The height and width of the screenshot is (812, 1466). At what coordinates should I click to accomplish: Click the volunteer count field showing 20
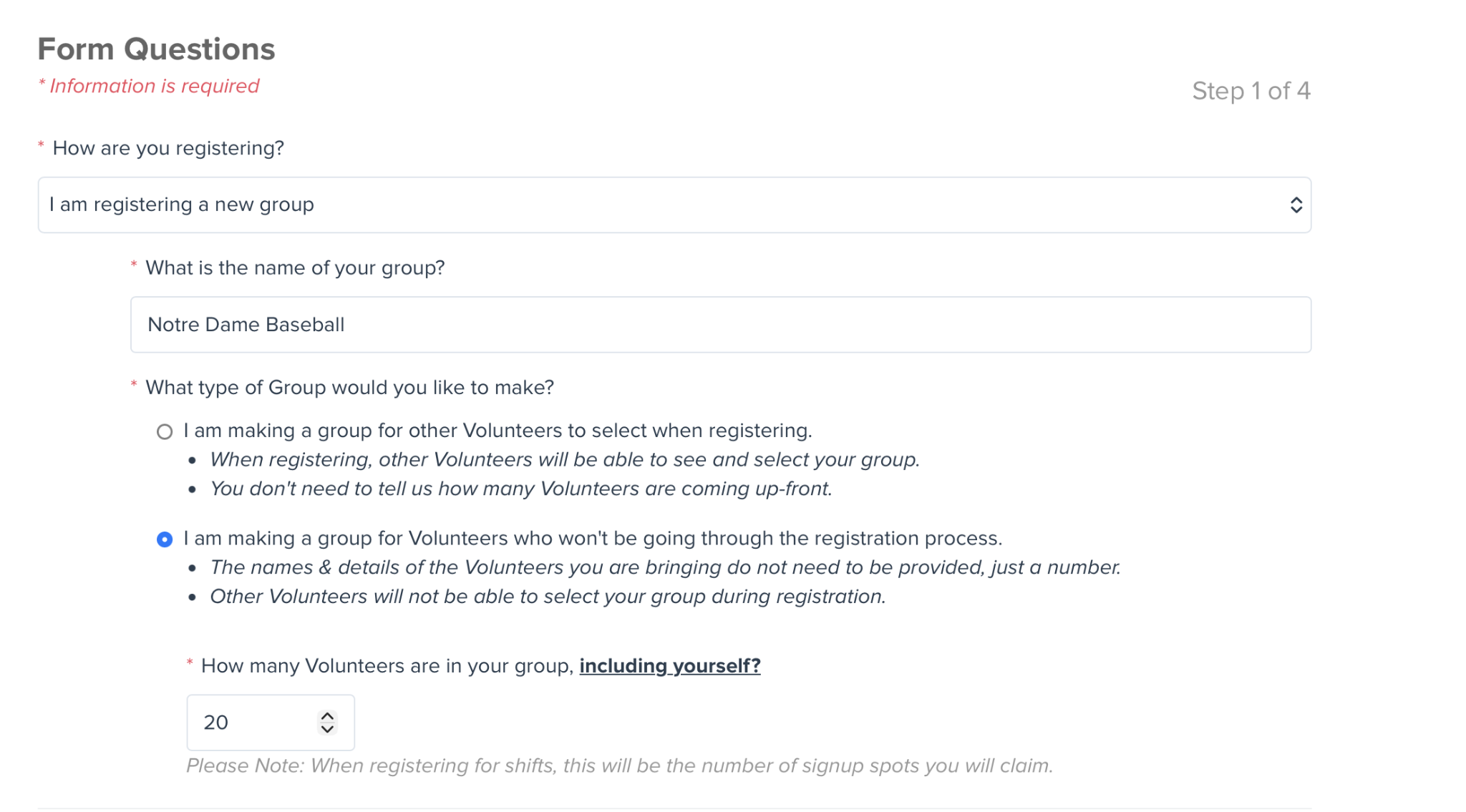tap(271, 723)
